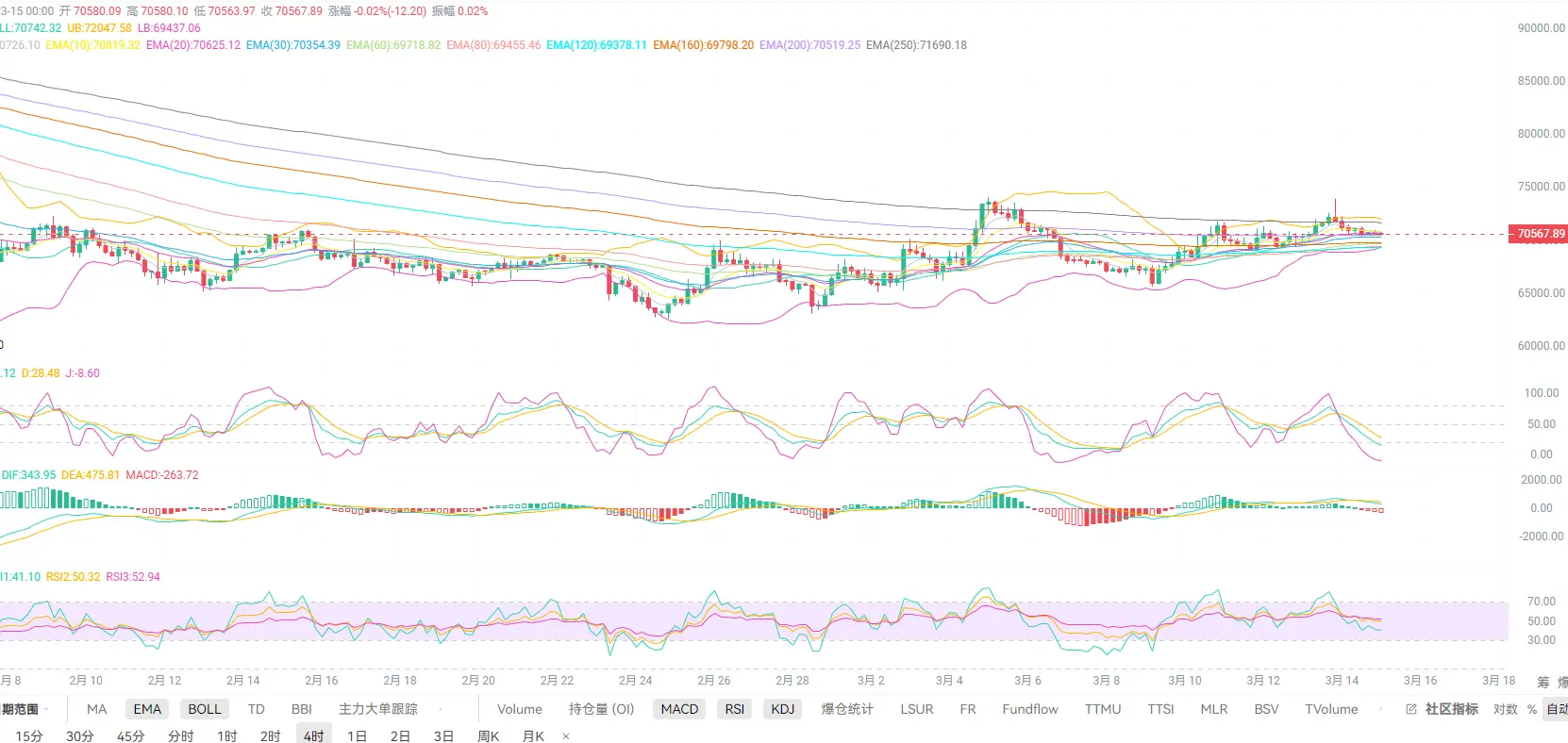Enable the BBI indicator
The height and width of the screenshot is (743, 1568).
(302, 709)
